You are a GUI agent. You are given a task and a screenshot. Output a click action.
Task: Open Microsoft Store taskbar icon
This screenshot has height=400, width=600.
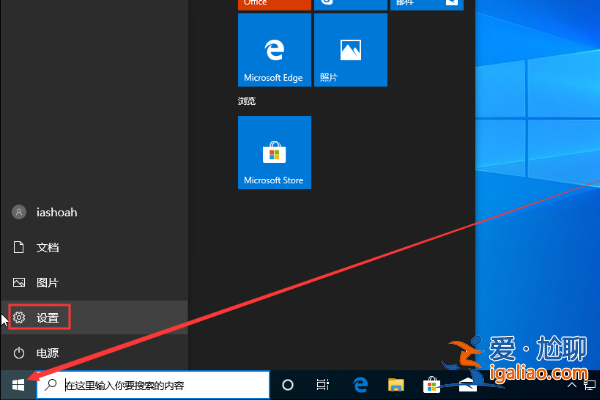click(431, 385)
